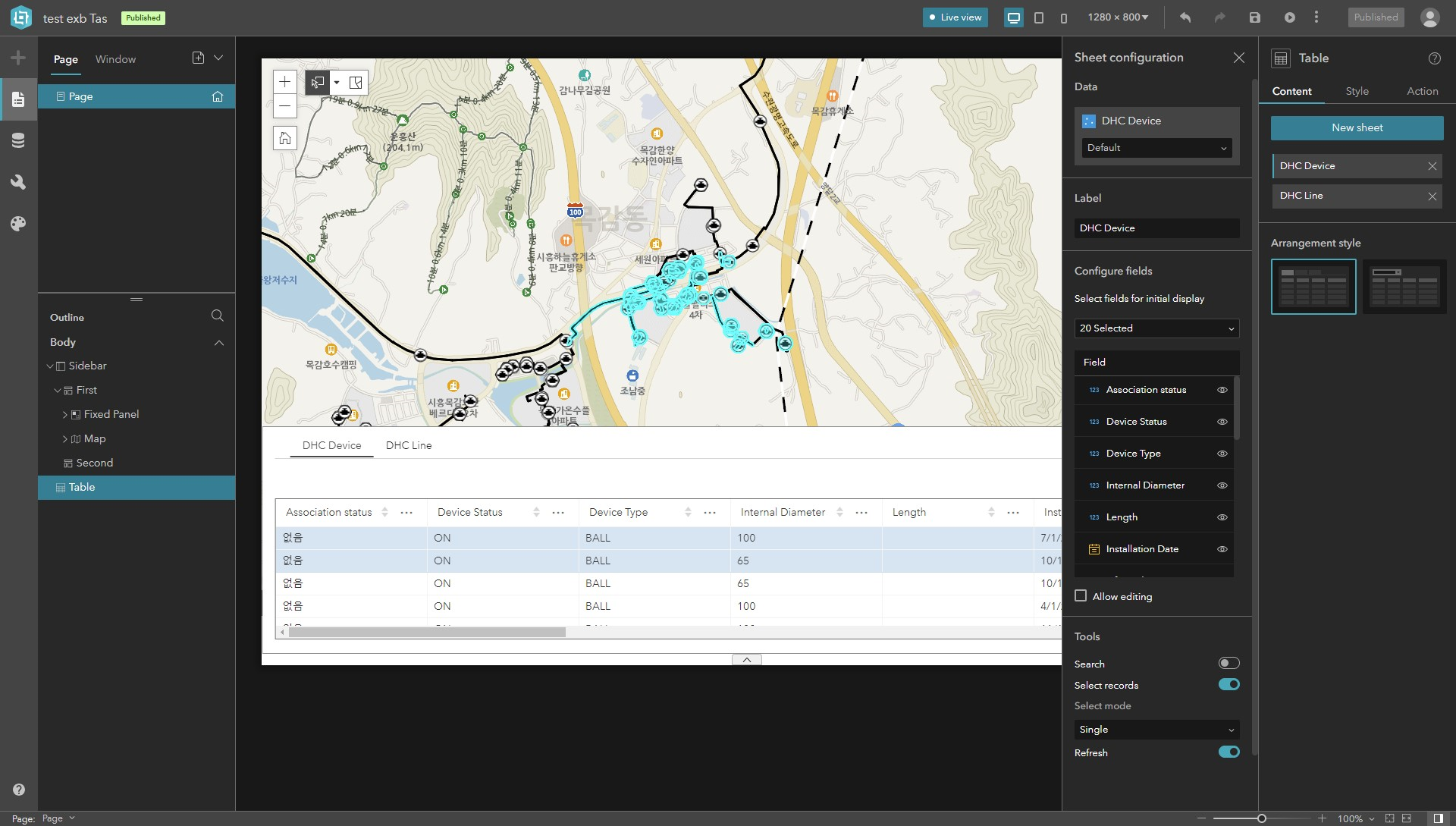Open the Data panel in left sidebar

(x=18, y=140)
